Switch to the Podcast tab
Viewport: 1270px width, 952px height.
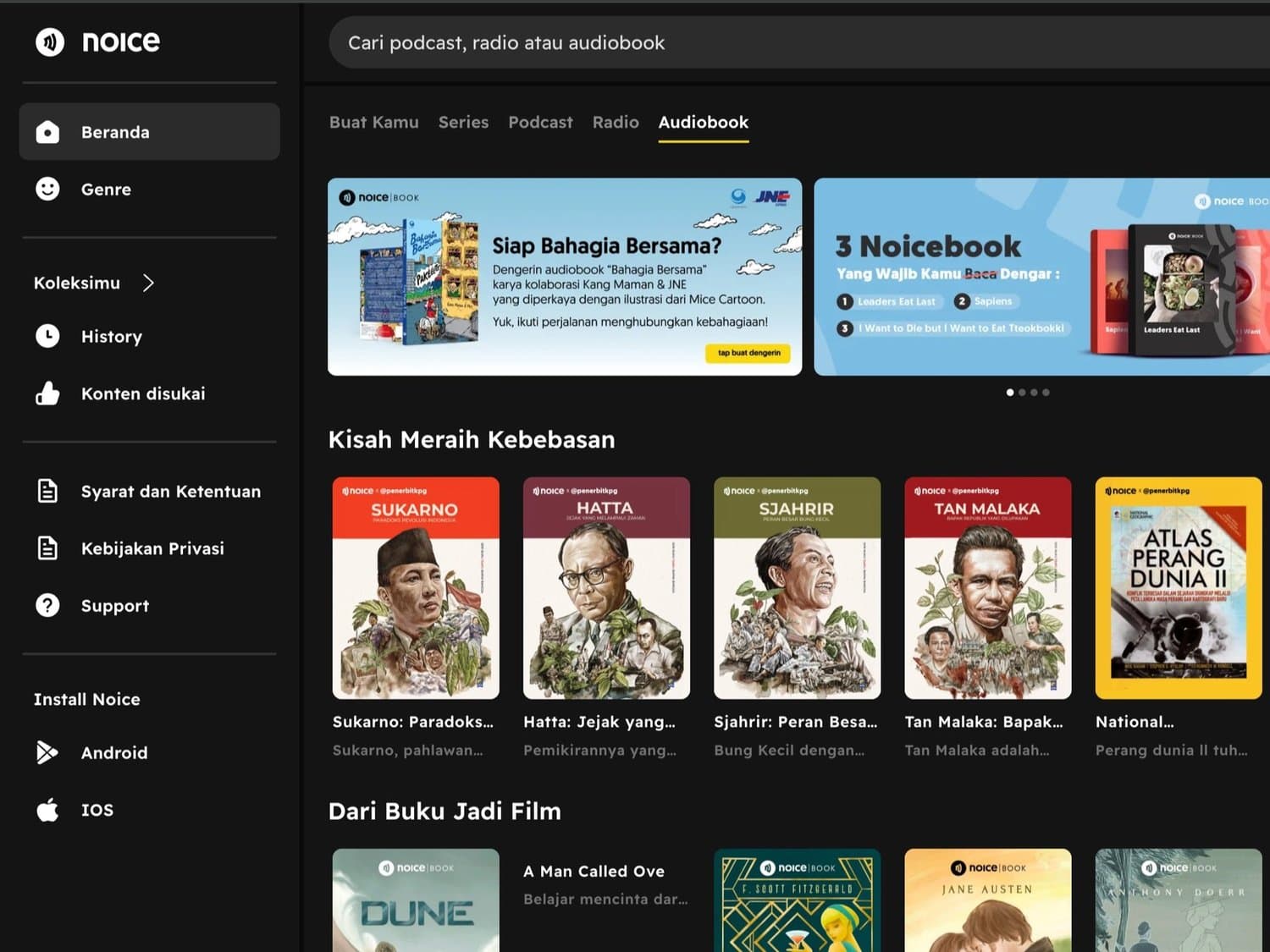[x=540, y=122]
